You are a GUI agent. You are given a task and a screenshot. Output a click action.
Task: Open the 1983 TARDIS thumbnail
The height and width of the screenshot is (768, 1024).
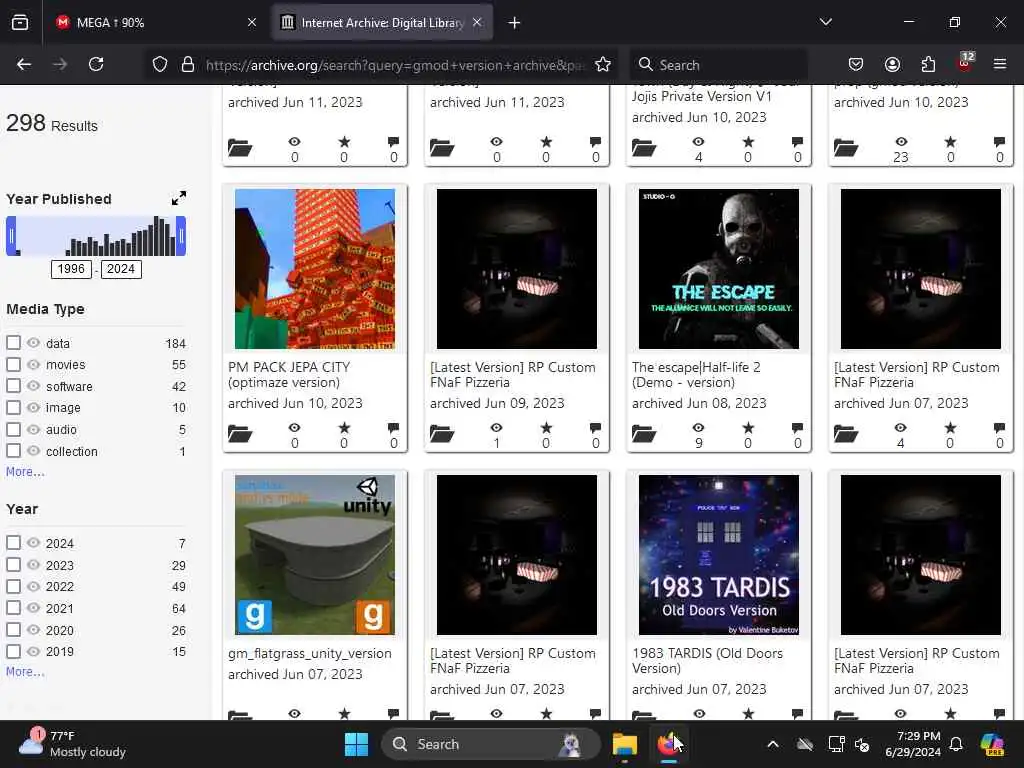(718, 554)
